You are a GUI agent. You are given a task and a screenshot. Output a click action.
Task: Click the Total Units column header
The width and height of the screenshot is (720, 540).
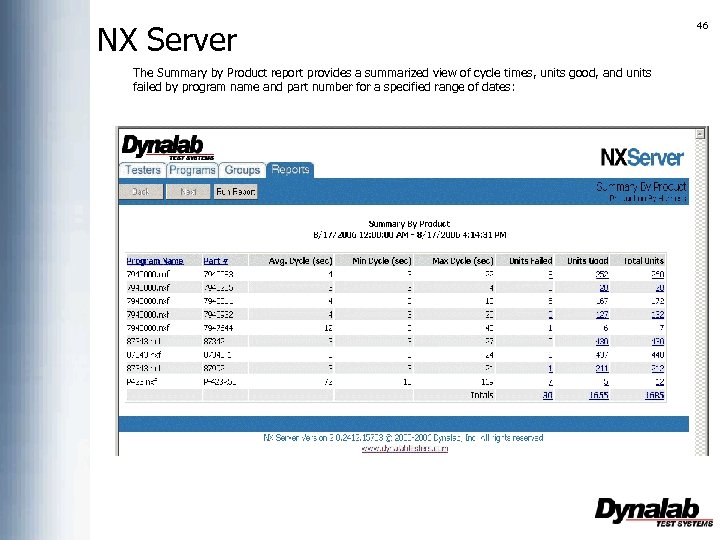point(643,261)
